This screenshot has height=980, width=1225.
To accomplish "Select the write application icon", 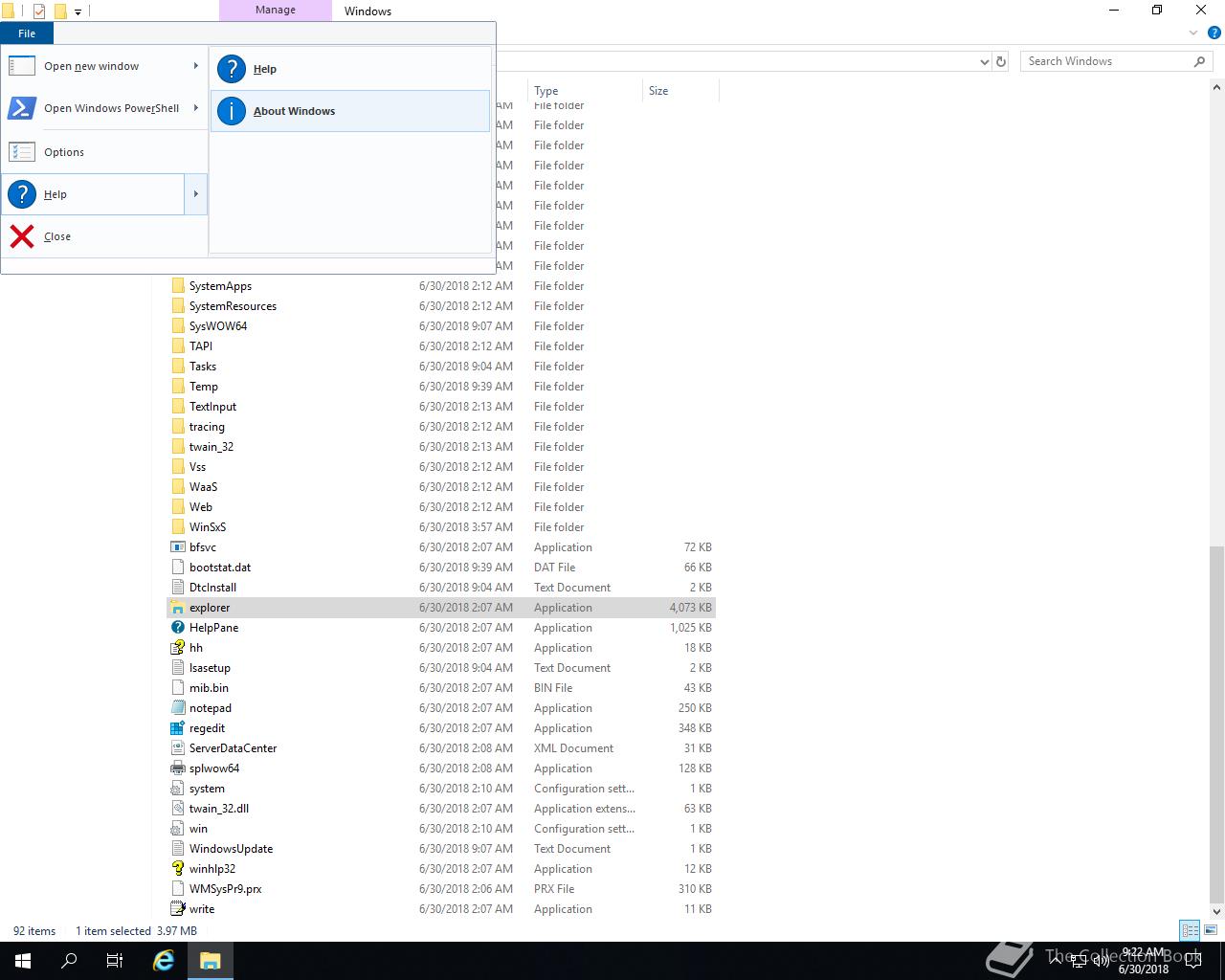I will pos(178,909).
